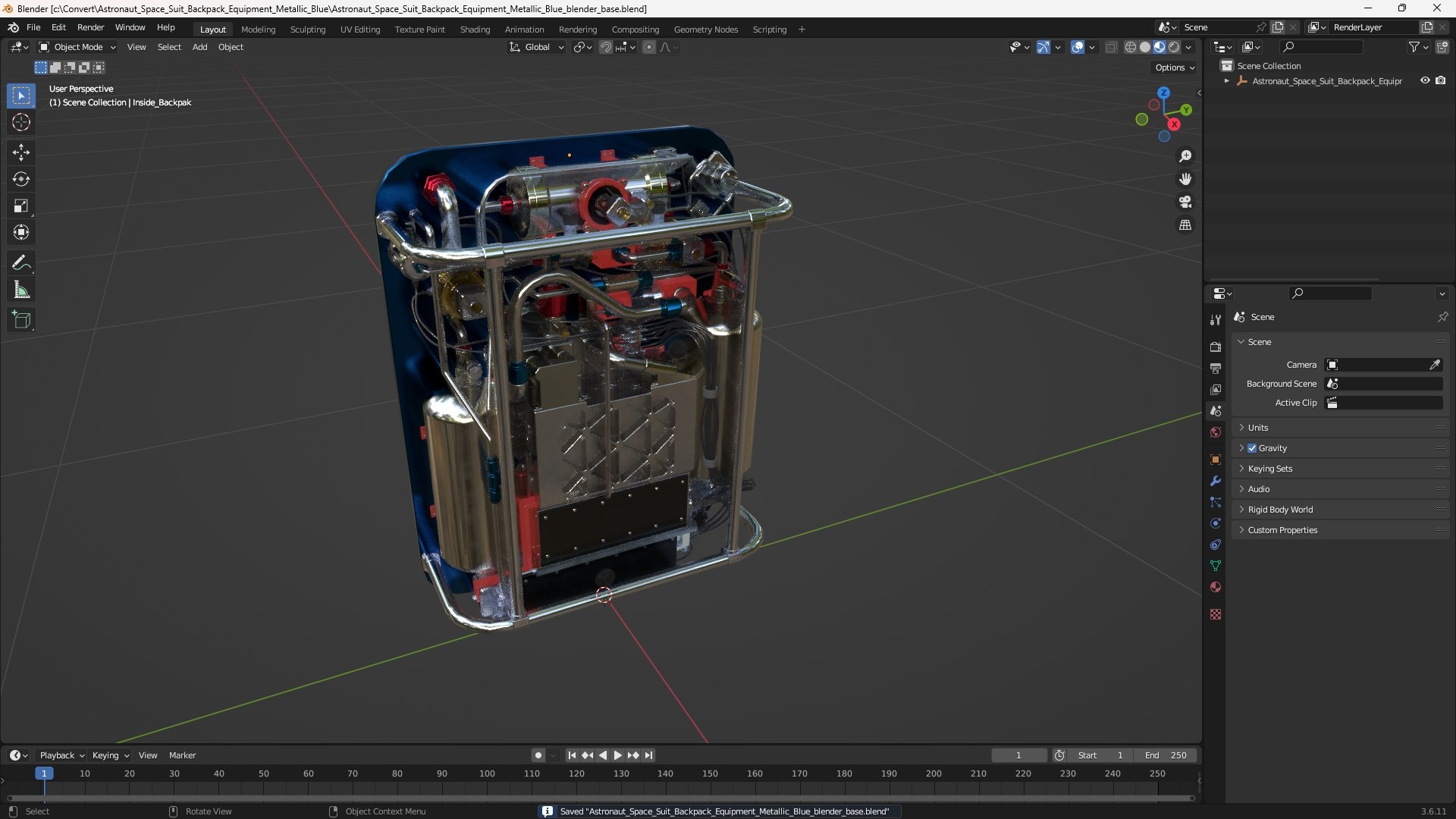Open the Options dropdown in viewport

pos(1174,67)
